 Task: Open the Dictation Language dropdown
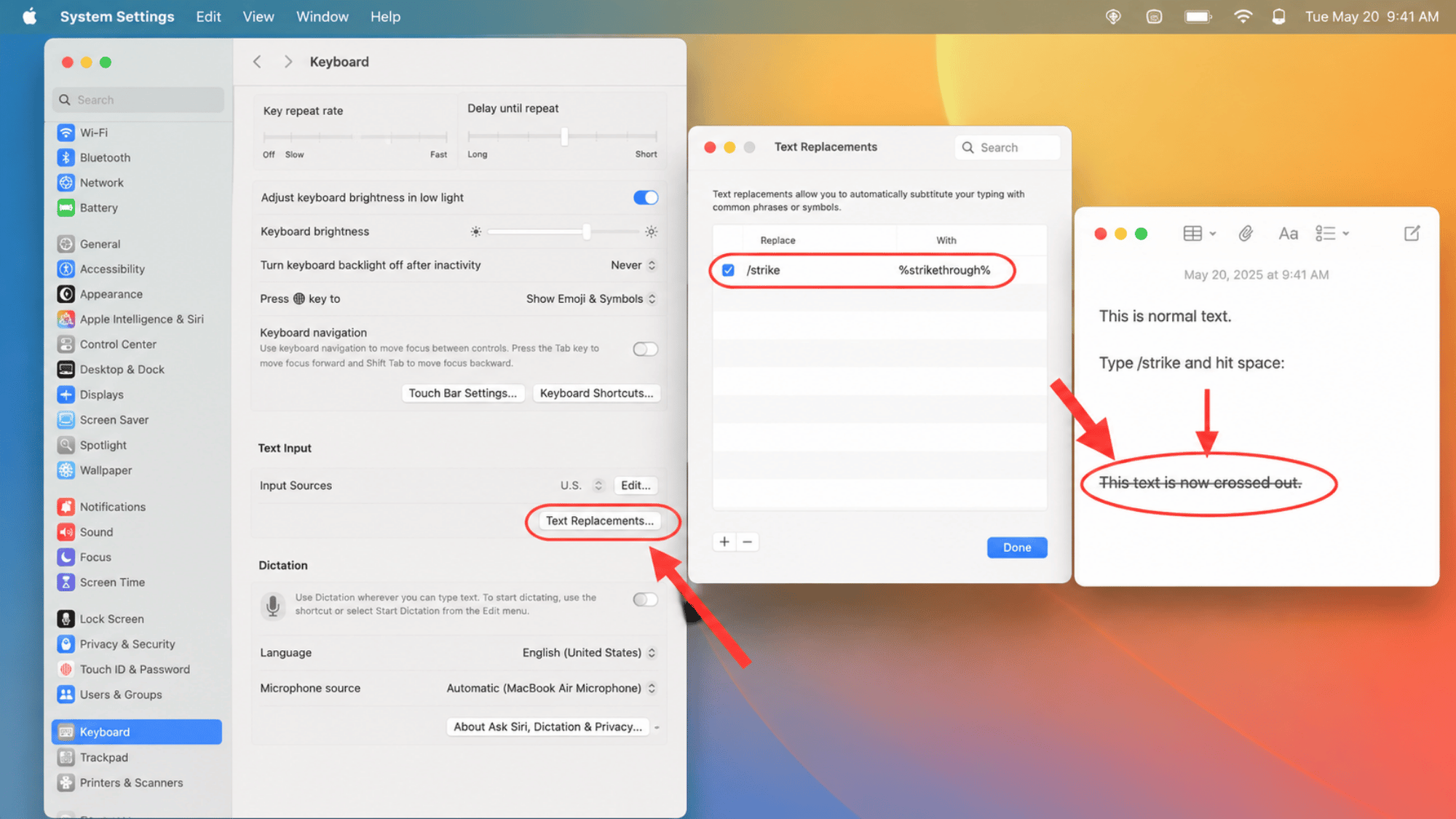click(589, 653)
